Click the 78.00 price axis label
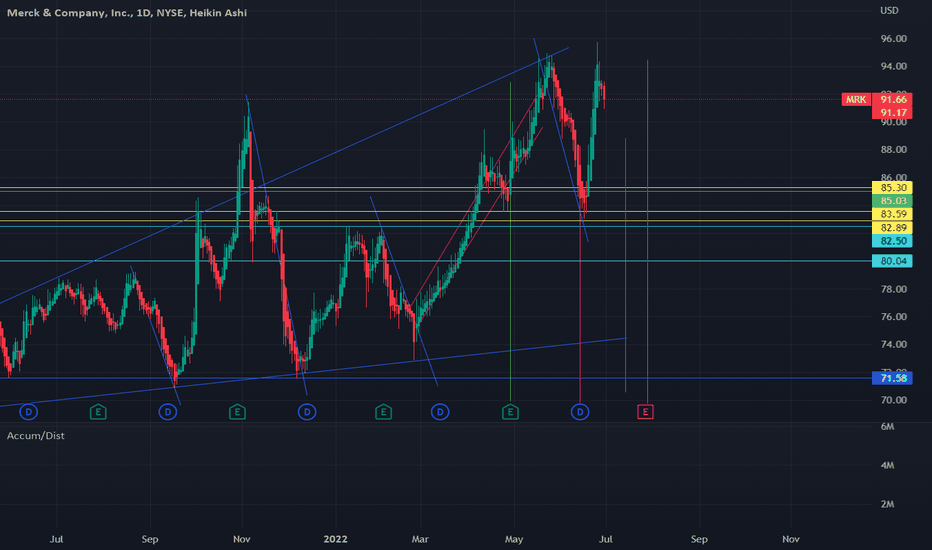 [x=893, y=289]
